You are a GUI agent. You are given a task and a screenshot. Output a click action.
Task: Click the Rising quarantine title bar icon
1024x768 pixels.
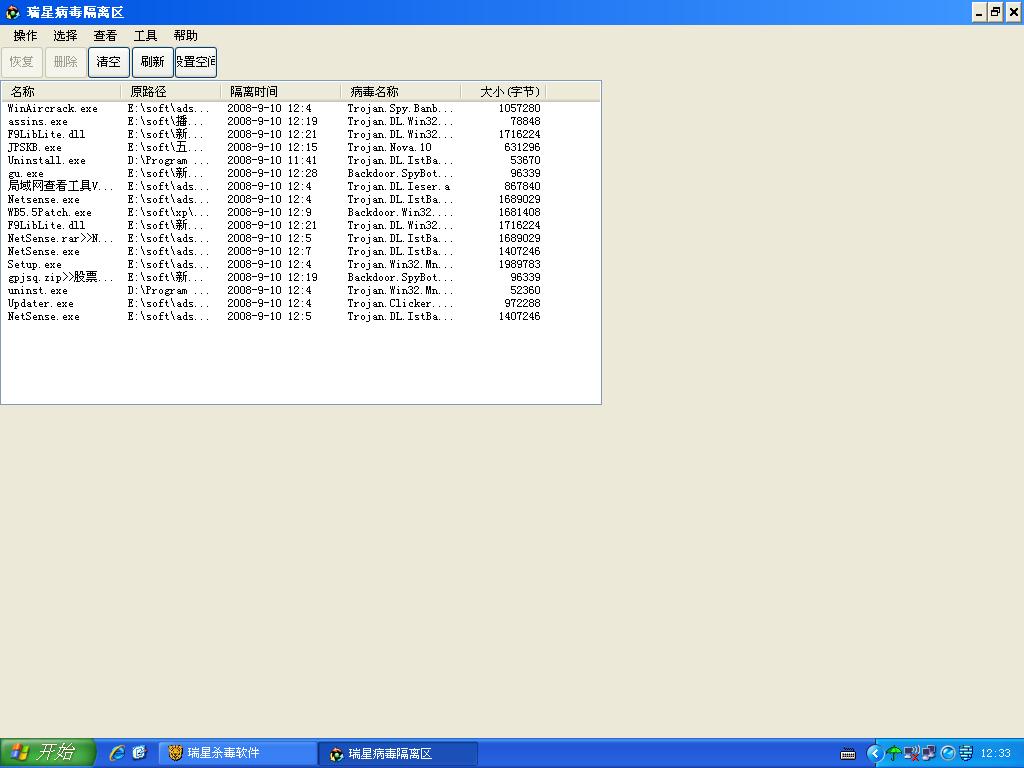pos(12,12)
